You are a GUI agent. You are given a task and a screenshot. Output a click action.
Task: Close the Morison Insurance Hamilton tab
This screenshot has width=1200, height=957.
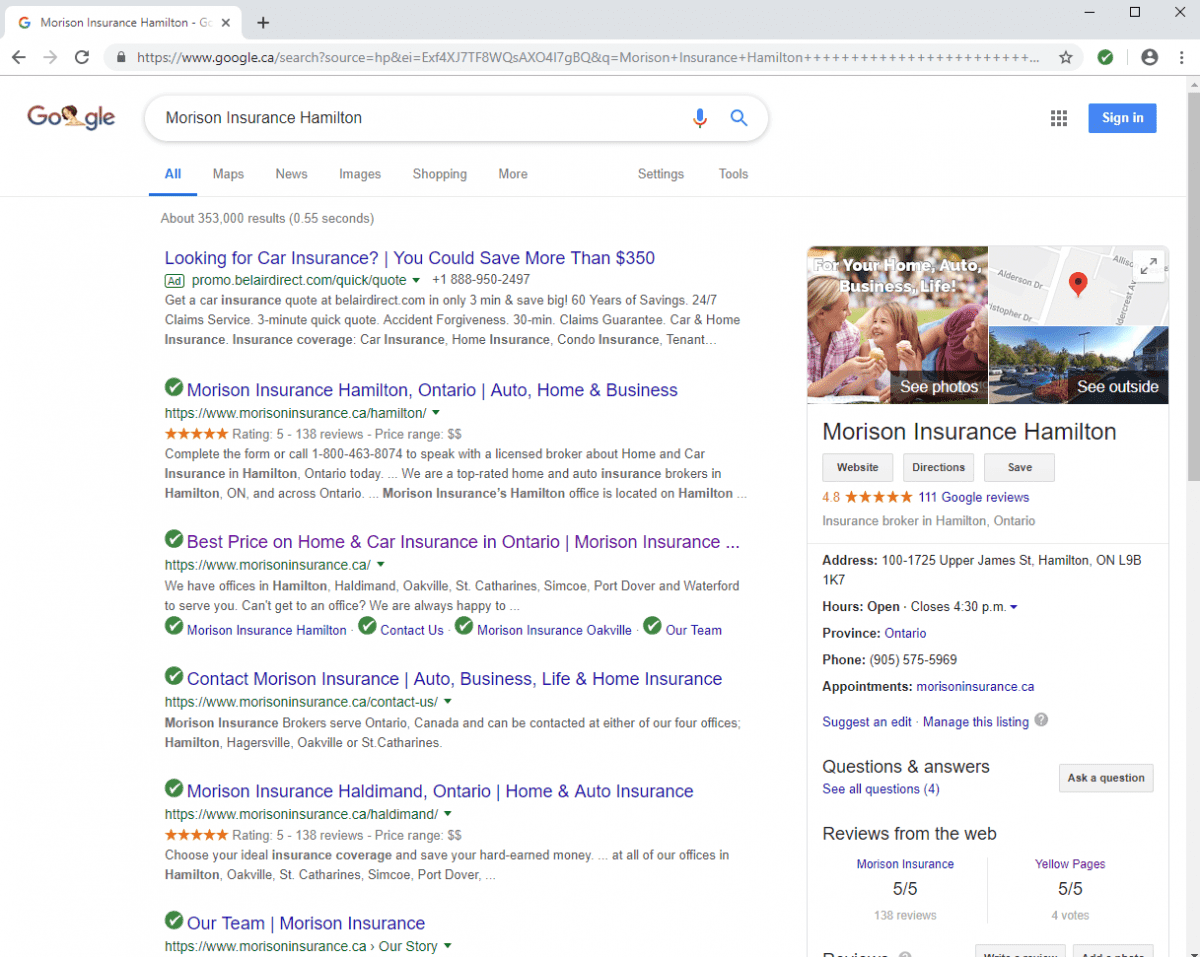(x=227, y=22)
